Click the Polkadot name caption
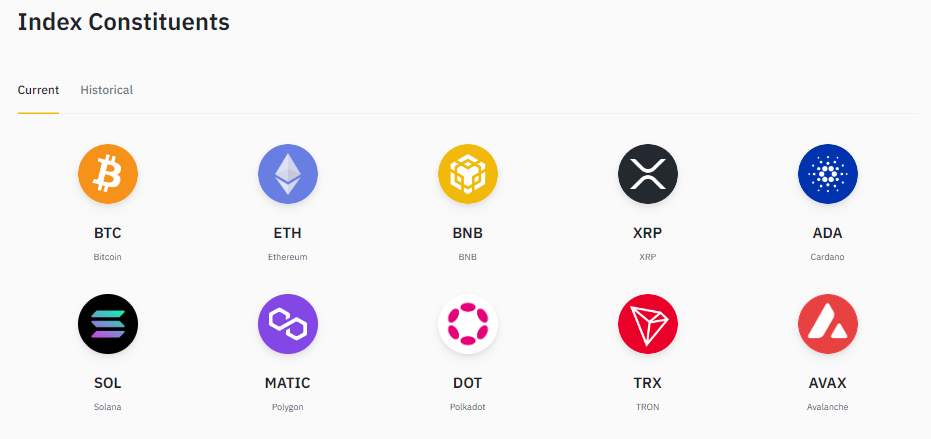This screenshot has width=931, height=439. (x=468, y=407)
